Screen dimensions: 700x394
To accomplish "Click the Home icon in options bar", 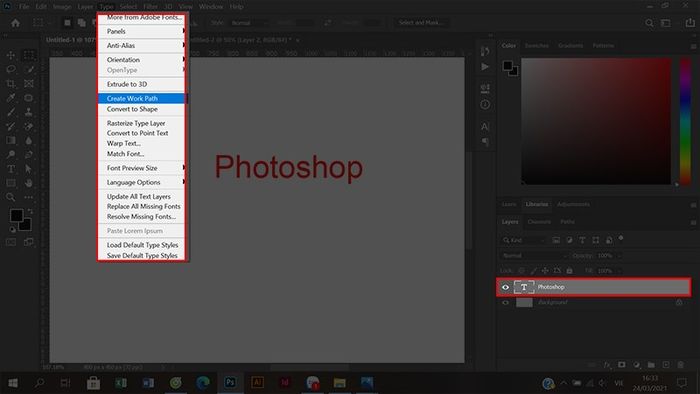I will pos(15,23).
